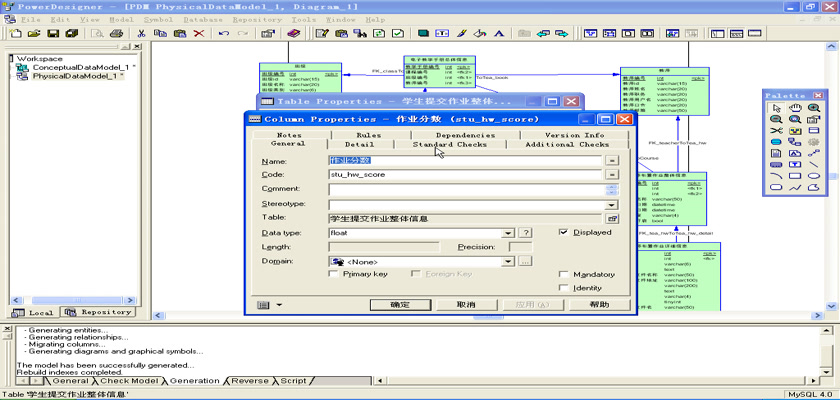
Task: Click the 确定 (OK) button
Action: pos(400,305)
